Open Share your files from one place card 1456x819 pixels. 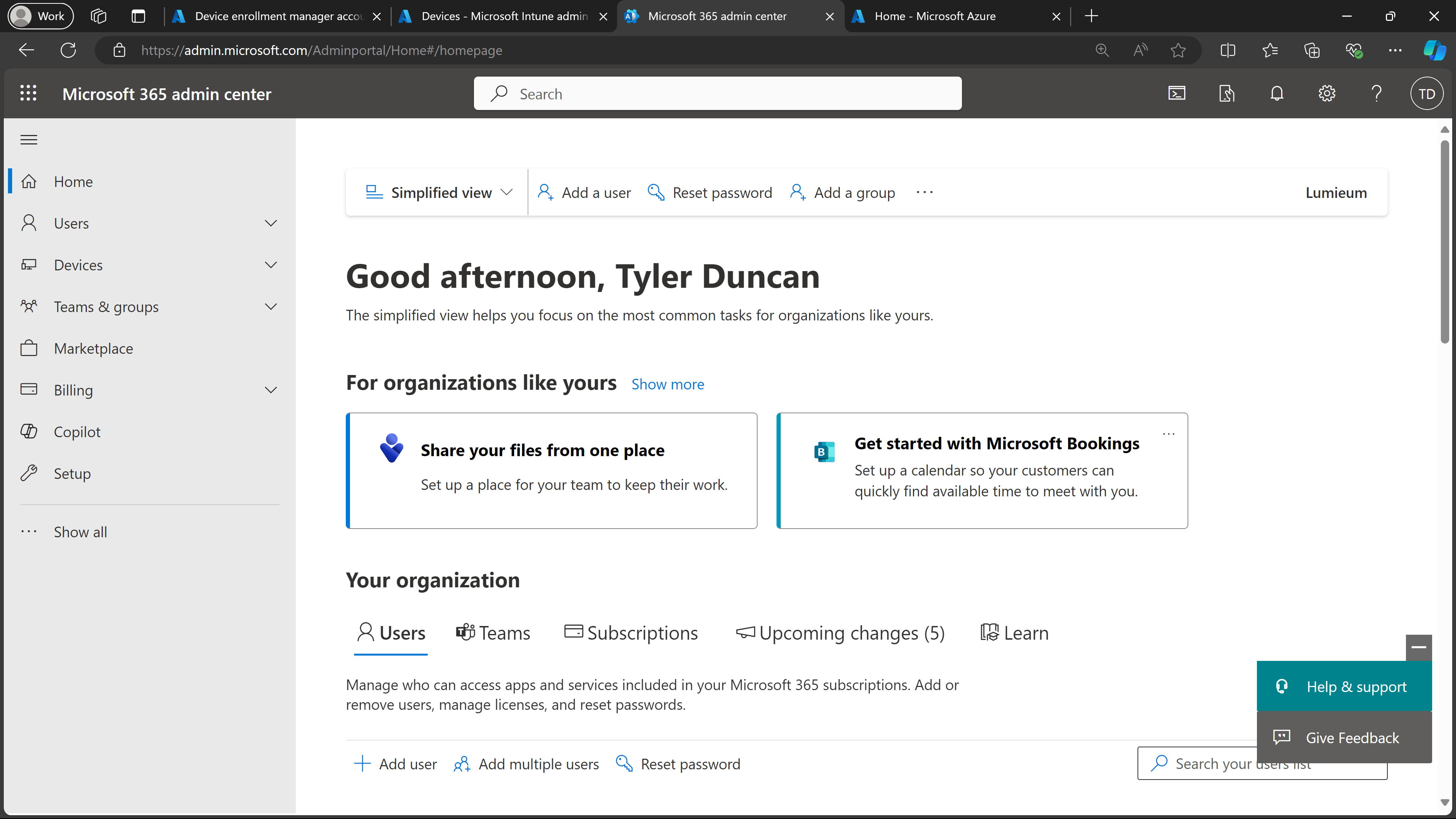click(x=552, y=471)
